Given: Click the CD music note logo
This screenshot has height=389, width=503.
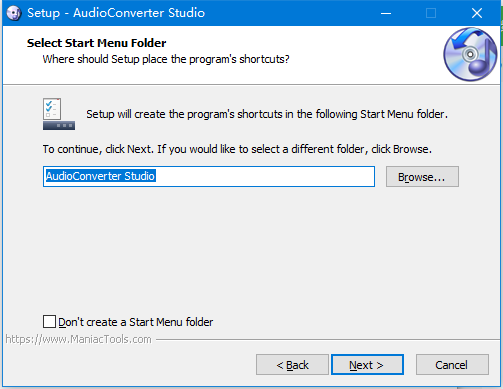Looking at the screenshot, I should click(470, 54).
